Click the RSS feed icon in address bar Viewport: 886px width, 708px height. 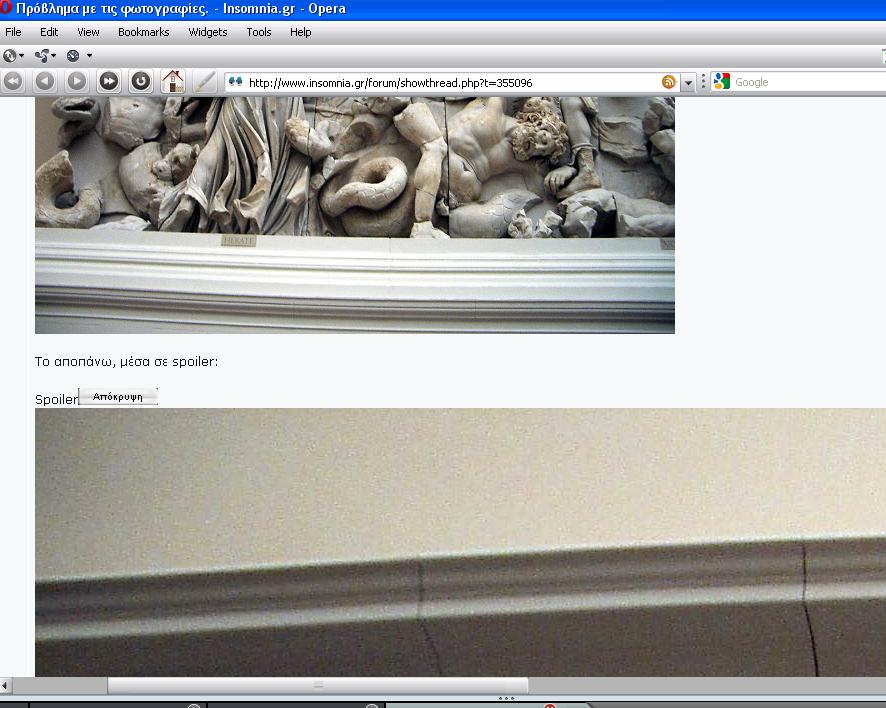668,82
